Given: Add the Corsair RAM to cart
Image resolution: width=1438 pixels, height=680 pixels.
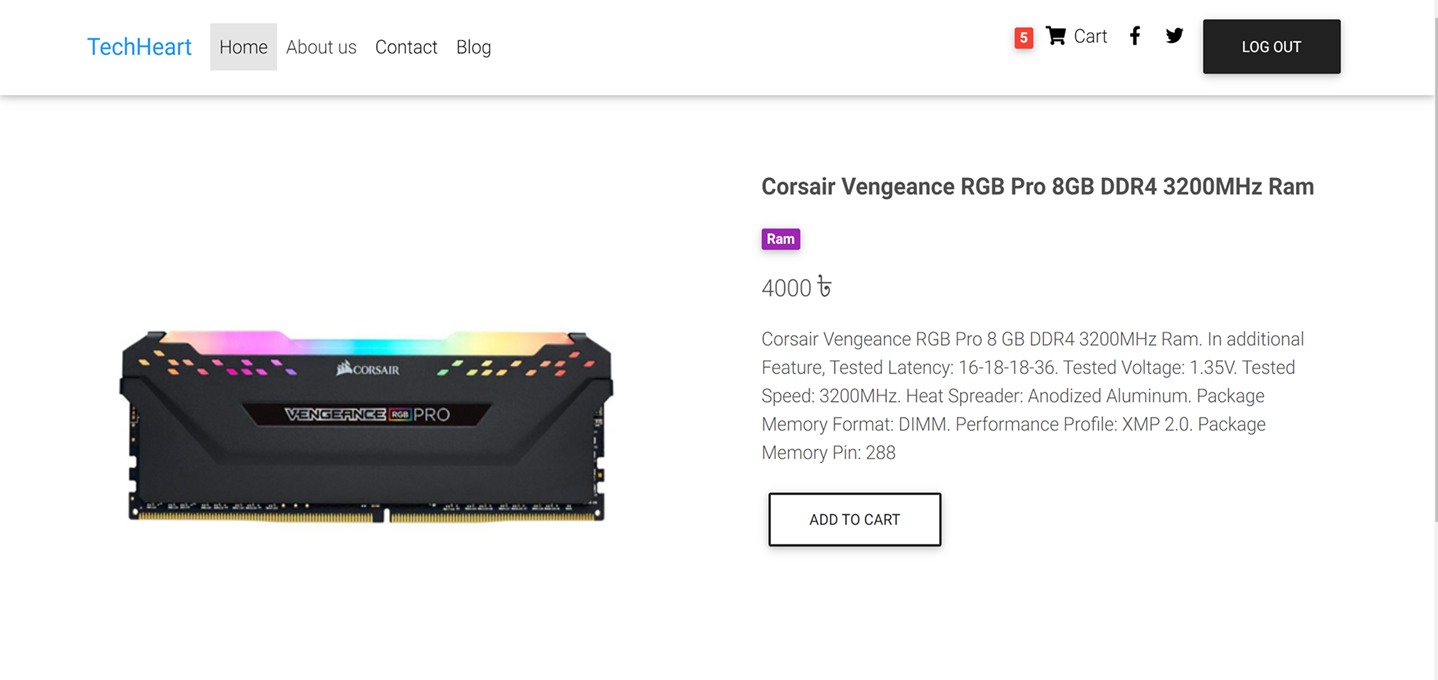Looking at the screenshot, I should [854, 519].
